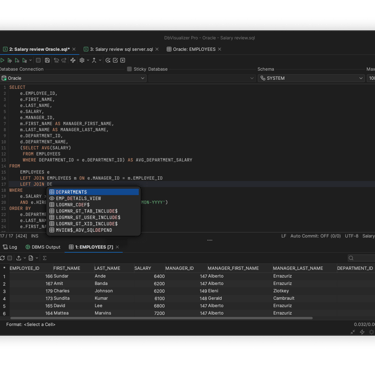
Task: Click the sparkle icon in bottom-right corner
Action: point(362,332)
